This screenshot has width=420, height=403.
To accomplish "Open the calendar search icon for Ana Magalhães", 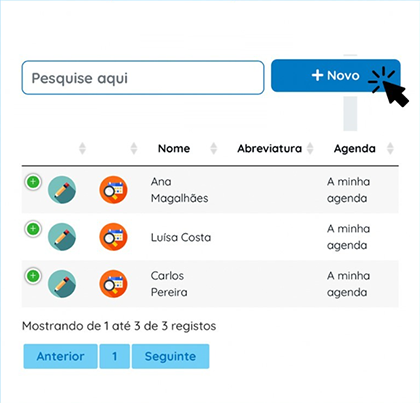I will coord(113,190).
